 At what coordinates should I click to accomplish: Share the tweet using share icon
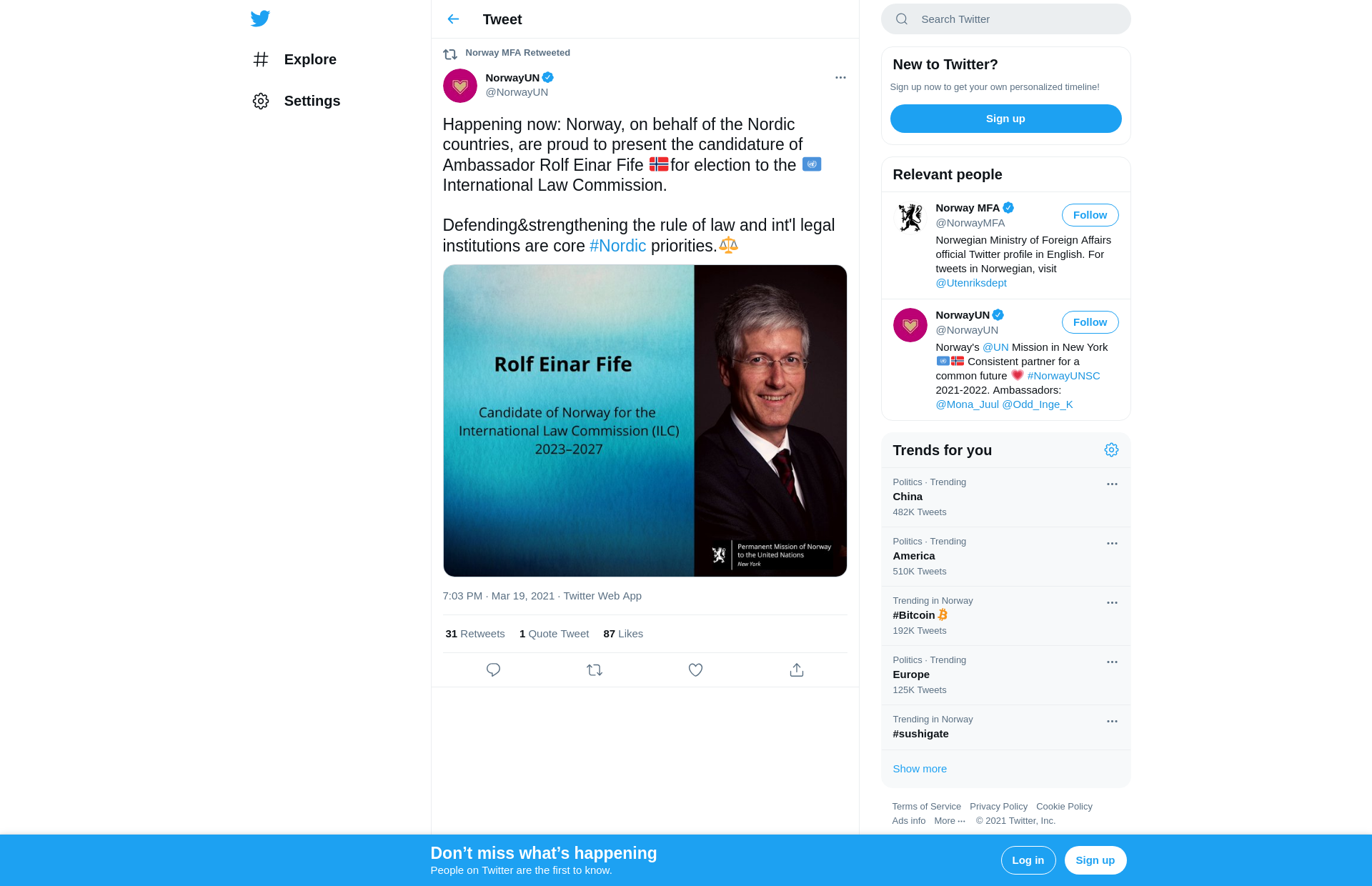797,670
